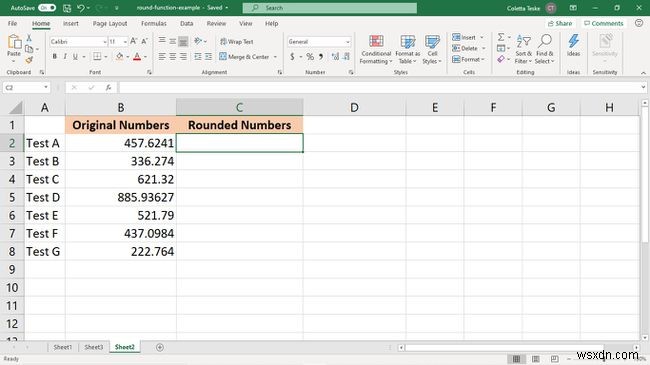Open the Sheet1 worksheet tab
Viewport: 650px width, 365px height.
click(x=63, y=347)
